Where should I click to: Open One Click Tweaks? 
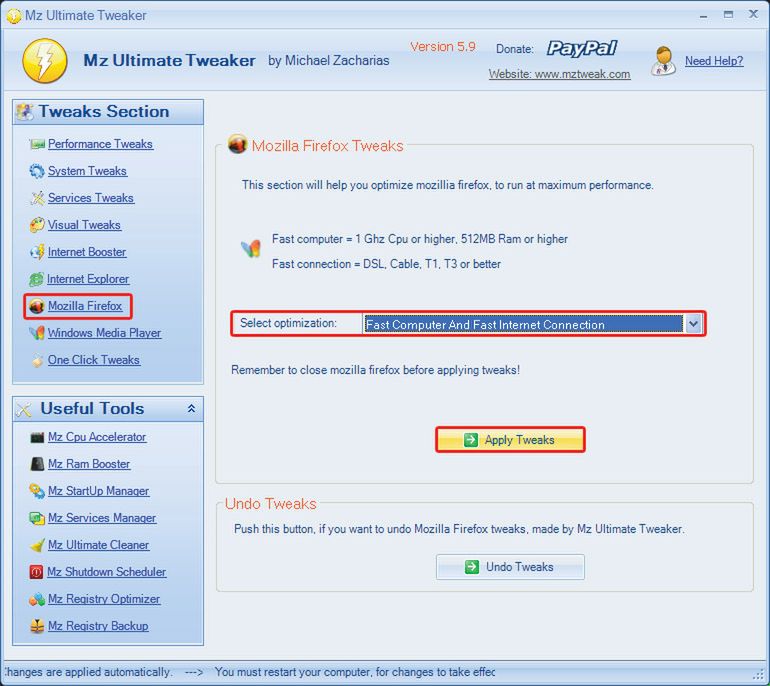[x=94, y=360]
